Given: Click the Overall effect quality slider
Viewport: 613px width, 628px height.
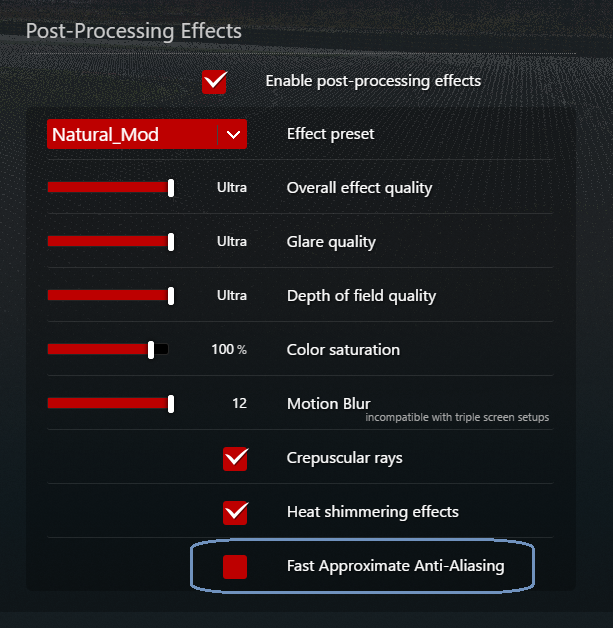Looking at the screenshot, I should (x=108, y=187).
